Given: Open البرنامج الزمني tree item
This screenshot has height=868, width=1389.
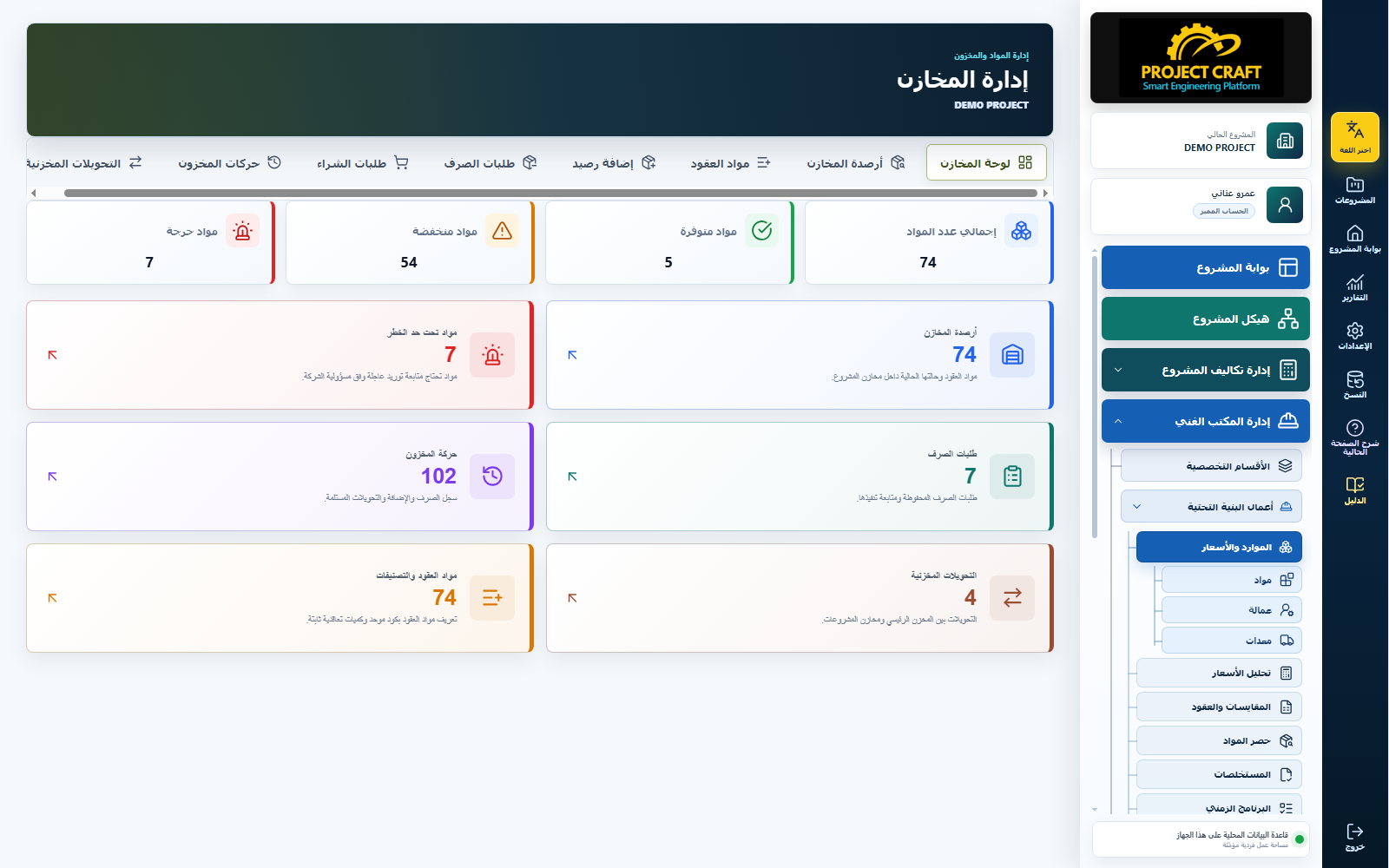Looking at the screenshot, I should click(x=1219, y=805).
